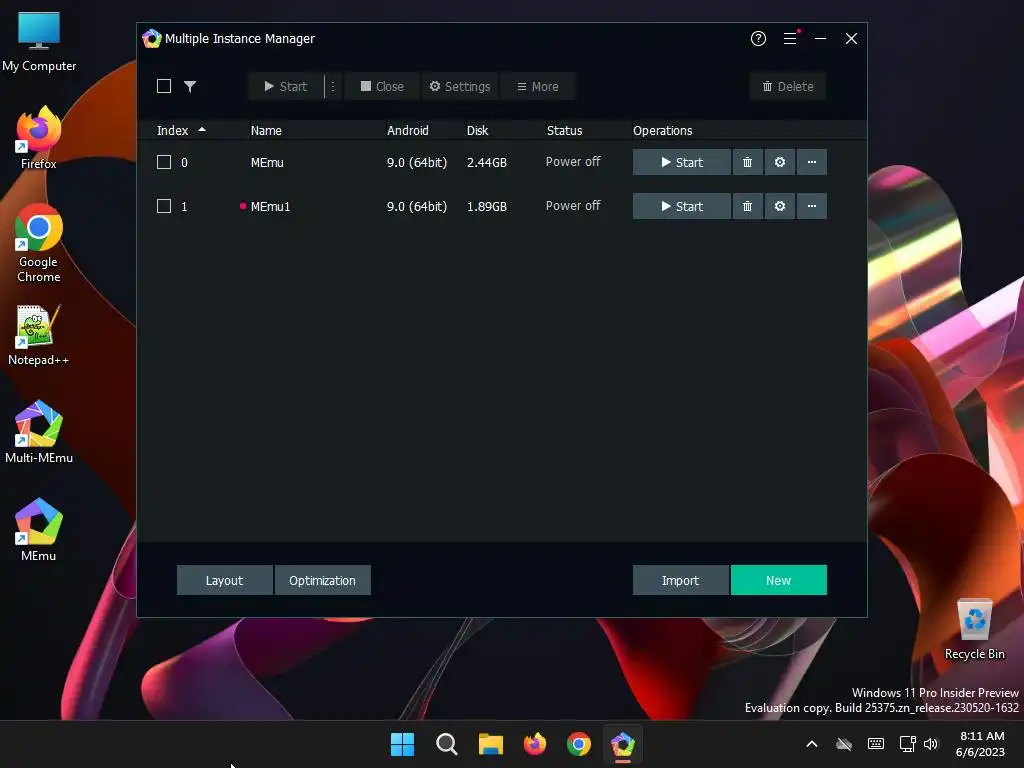Click the Name column header

click(x=266, y=131)
